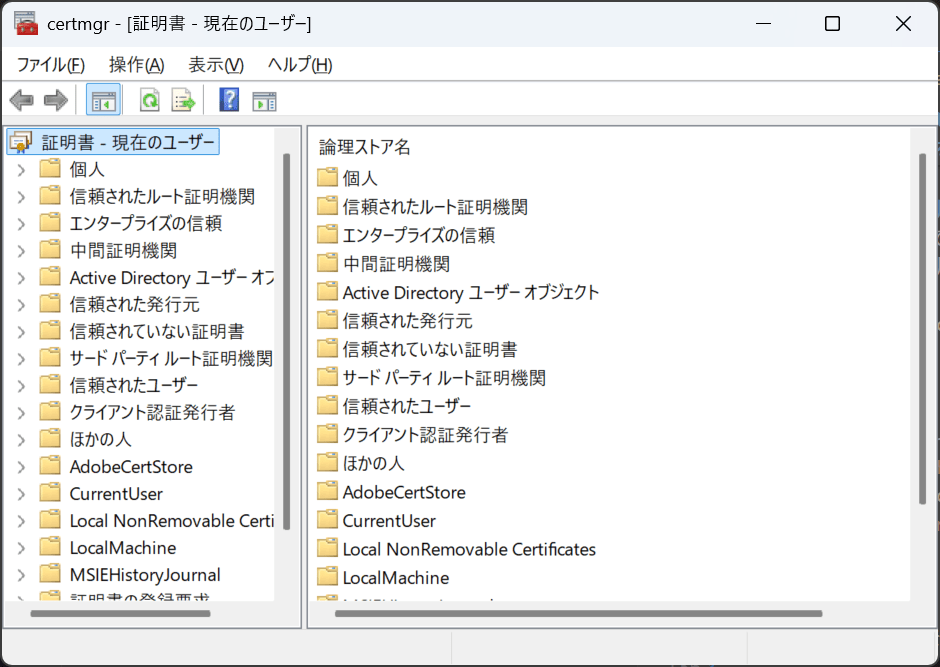The height and width of the screenshot is (667, 940).
Task: Click the Back arrow toolbar icon
Action: 21,100
